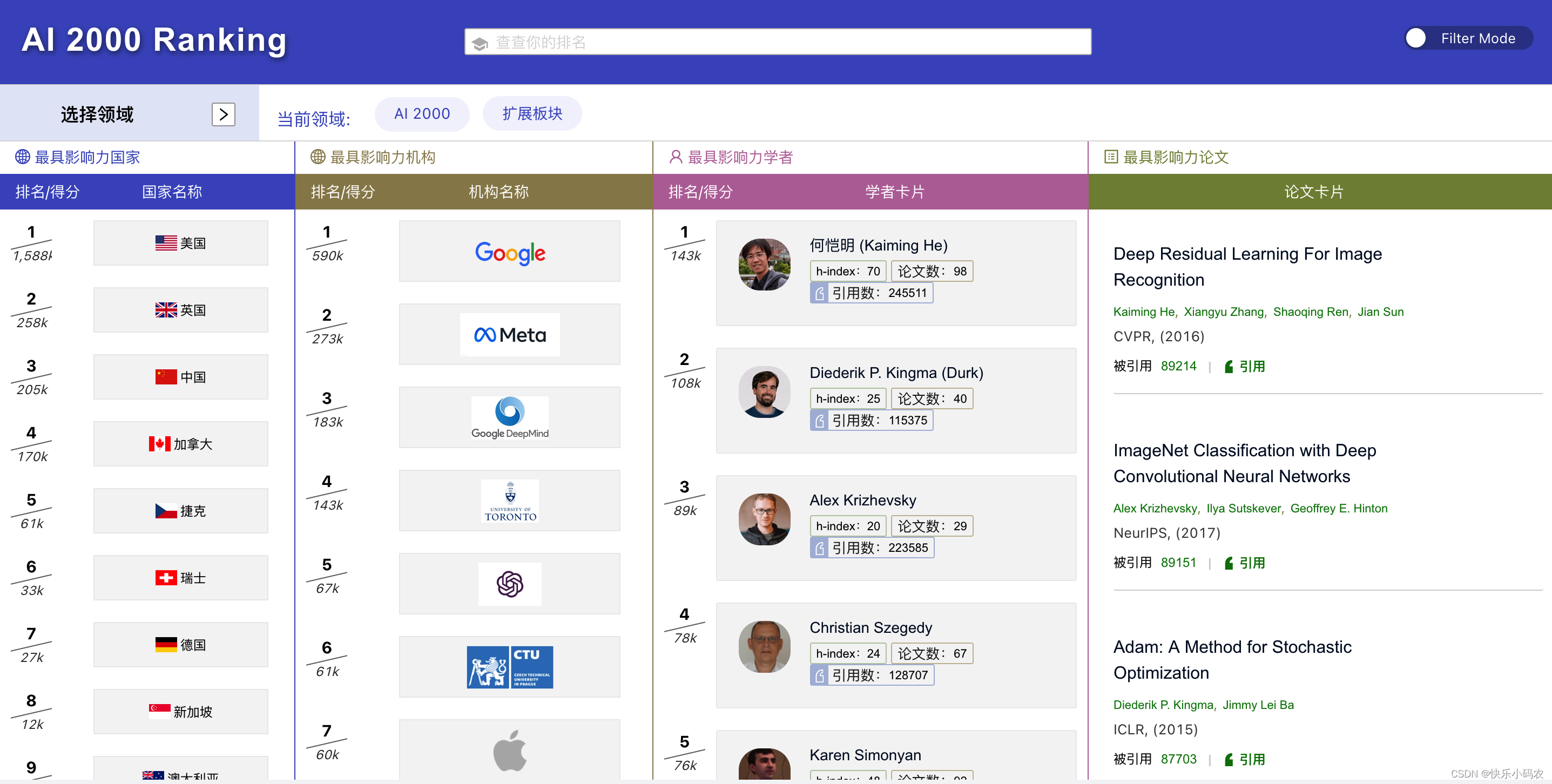Open the Meta institution logo card
Viewport: 1552px width, 784px height.
point(510,335)
